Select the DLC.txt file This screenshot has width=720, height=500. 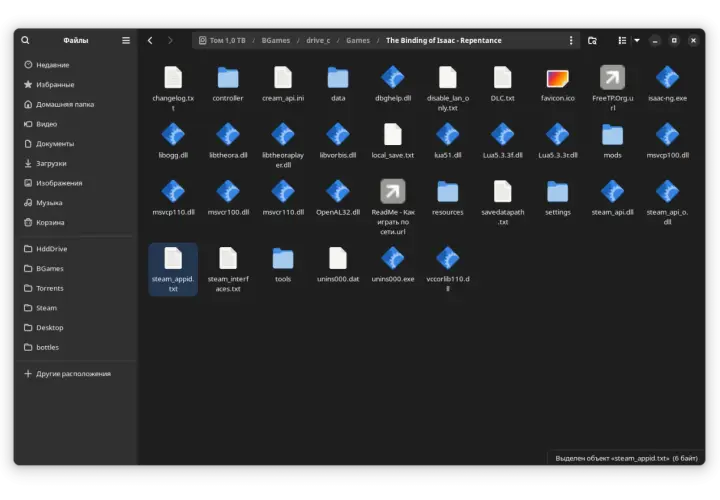pos(503,84)
